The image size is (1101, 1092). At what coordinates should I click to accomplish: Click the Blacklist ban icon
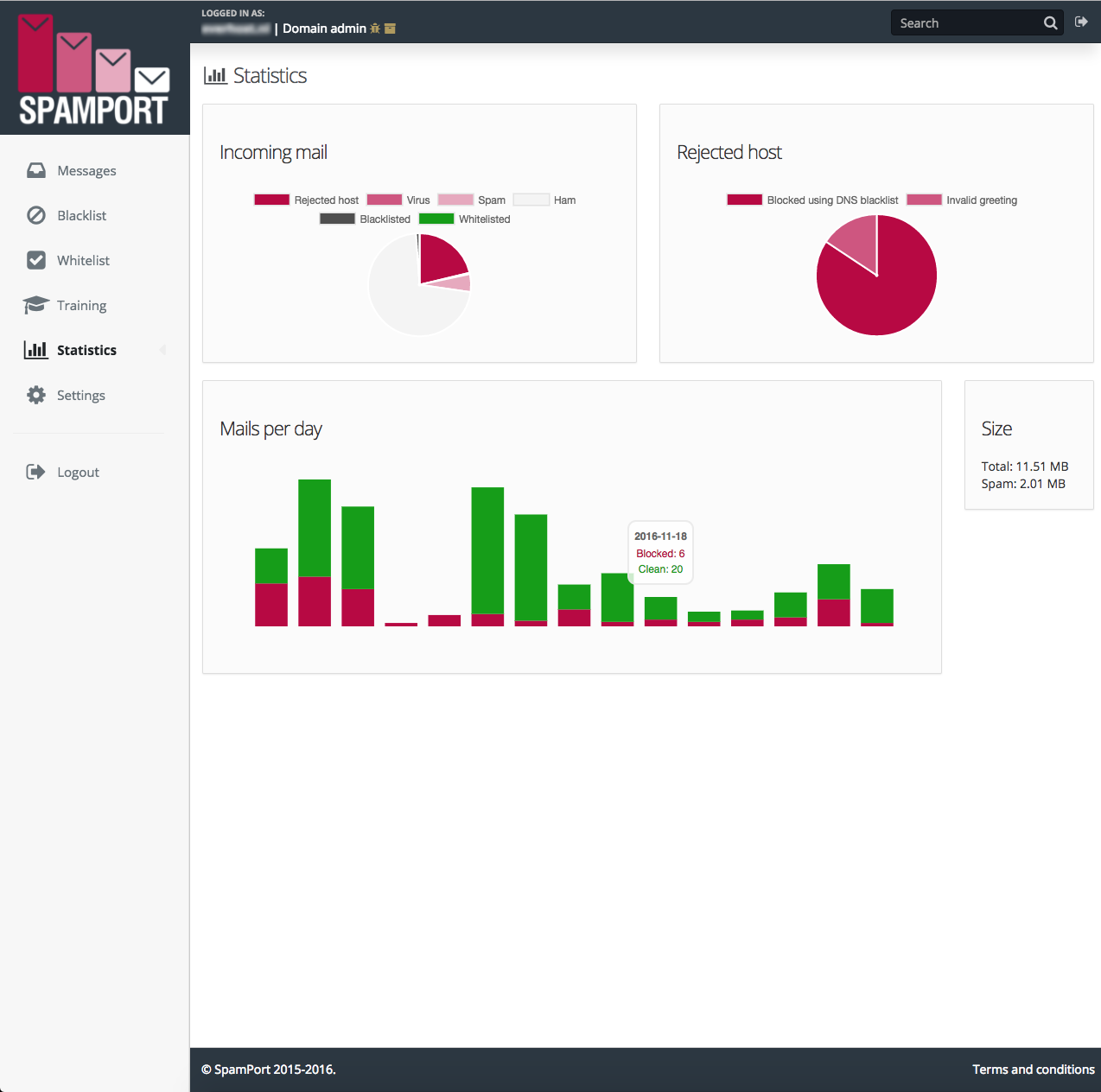click(x=36, y=215)
